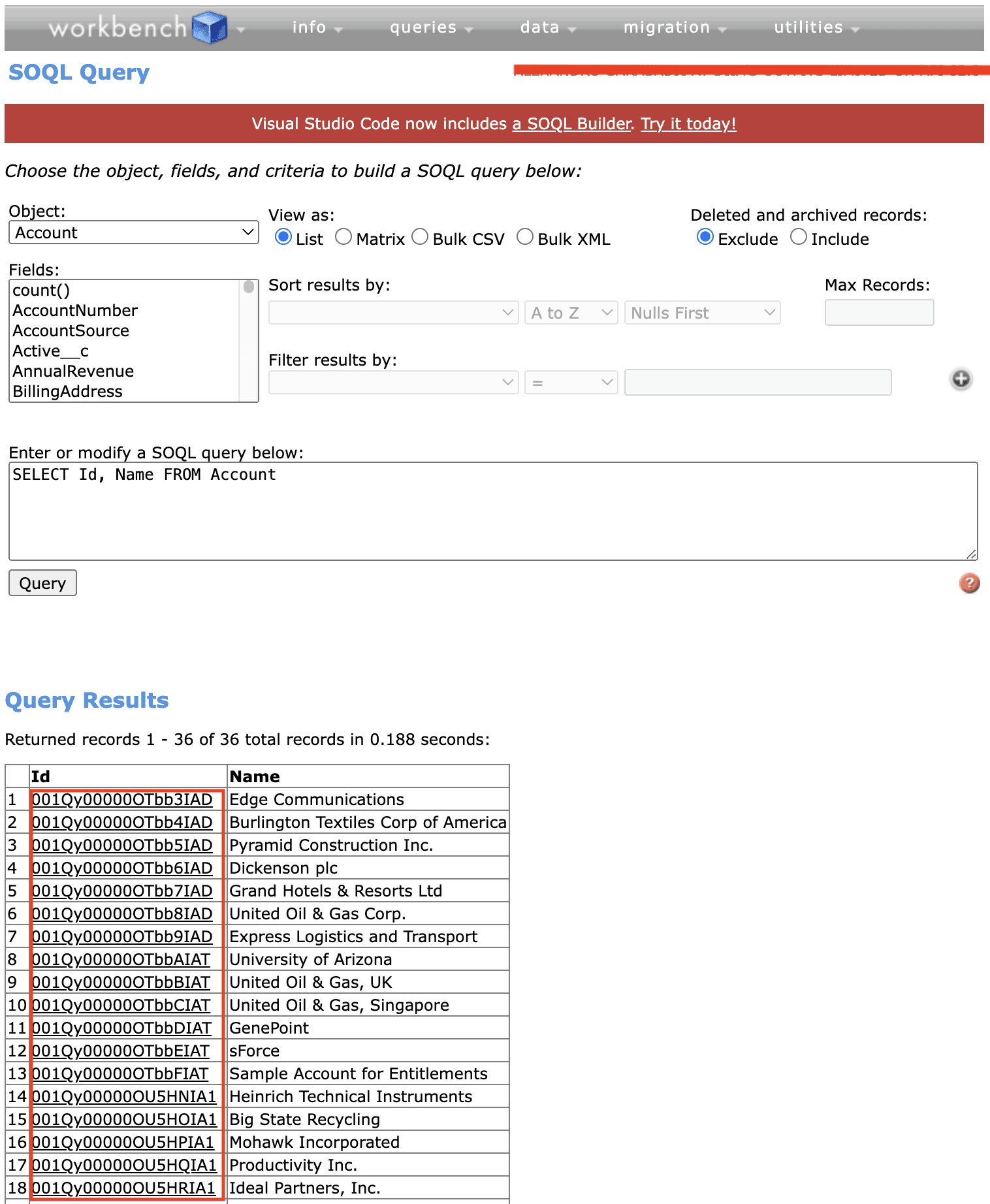The height and width of the screenshot is (1204, 990).
Task: Open Id link for Edge Communications
Action: [x=123, y=799]
